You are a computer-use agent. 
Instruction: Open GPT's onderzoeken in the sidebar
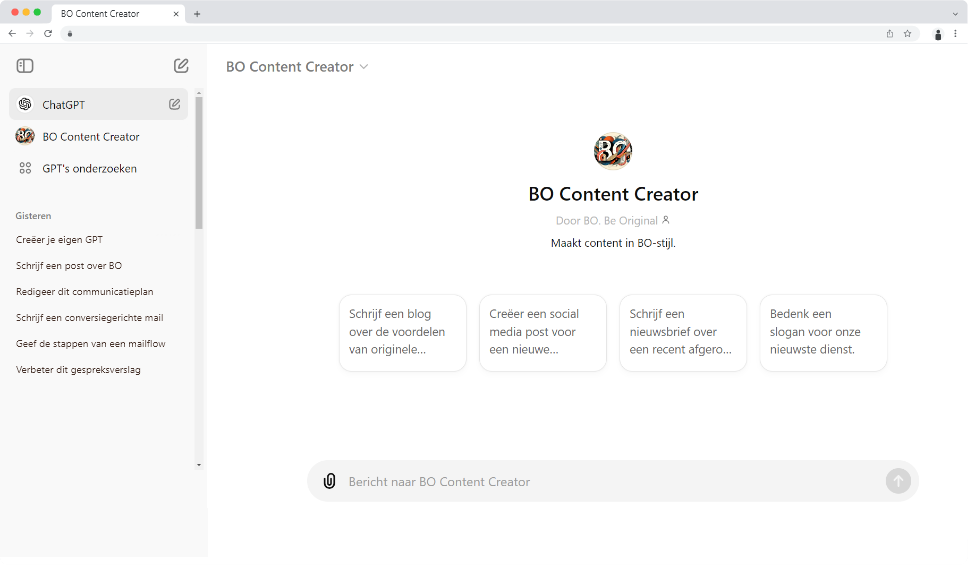pos(98,168)
